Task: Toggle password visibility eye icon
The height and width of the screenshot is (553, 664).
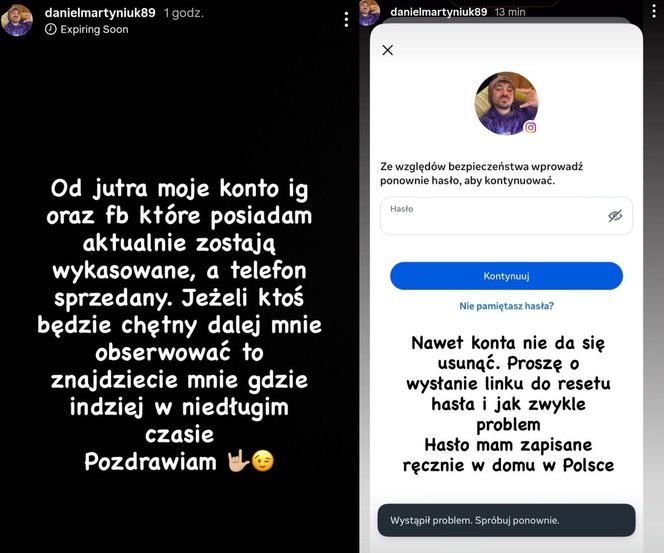Action: pyautogui.click(x=615, y=216)
